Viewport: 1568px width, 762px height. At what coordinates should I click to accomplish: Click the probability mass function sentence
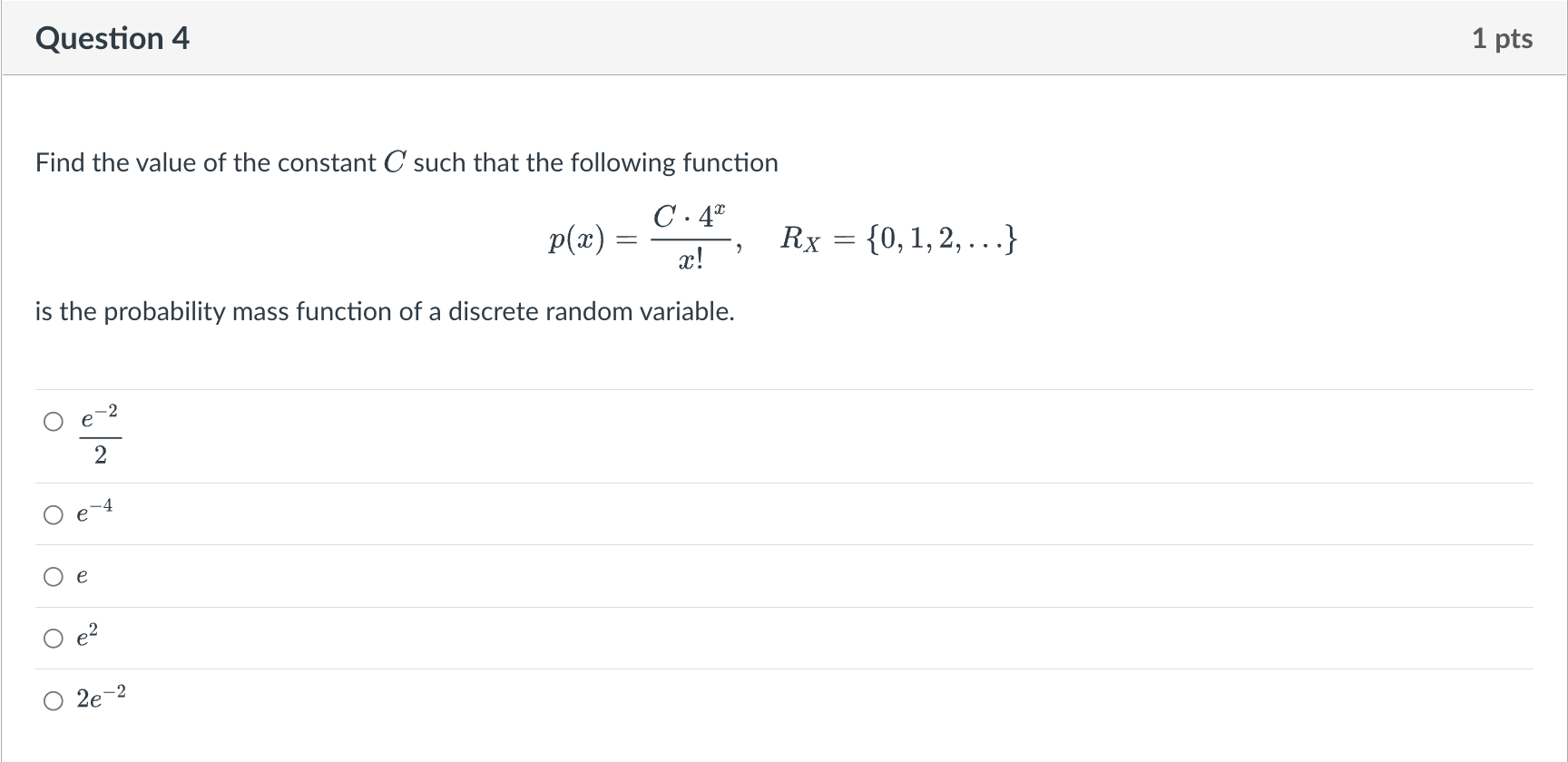[x=384, y=311]
